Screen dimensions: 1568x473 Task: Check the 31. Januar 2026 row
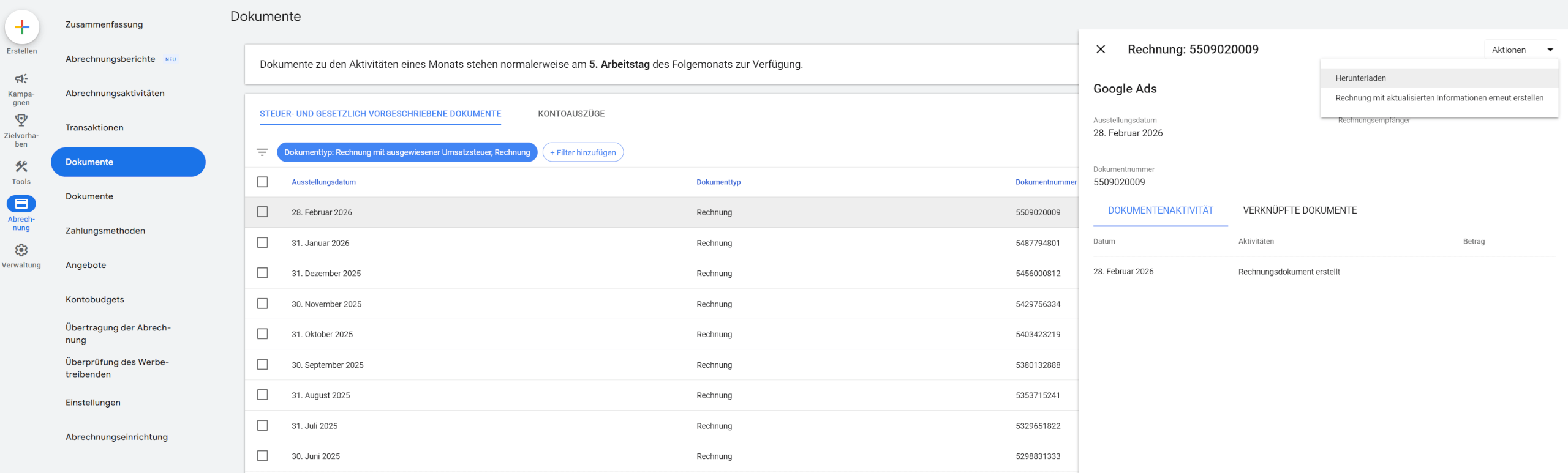[x=263, y=242]
